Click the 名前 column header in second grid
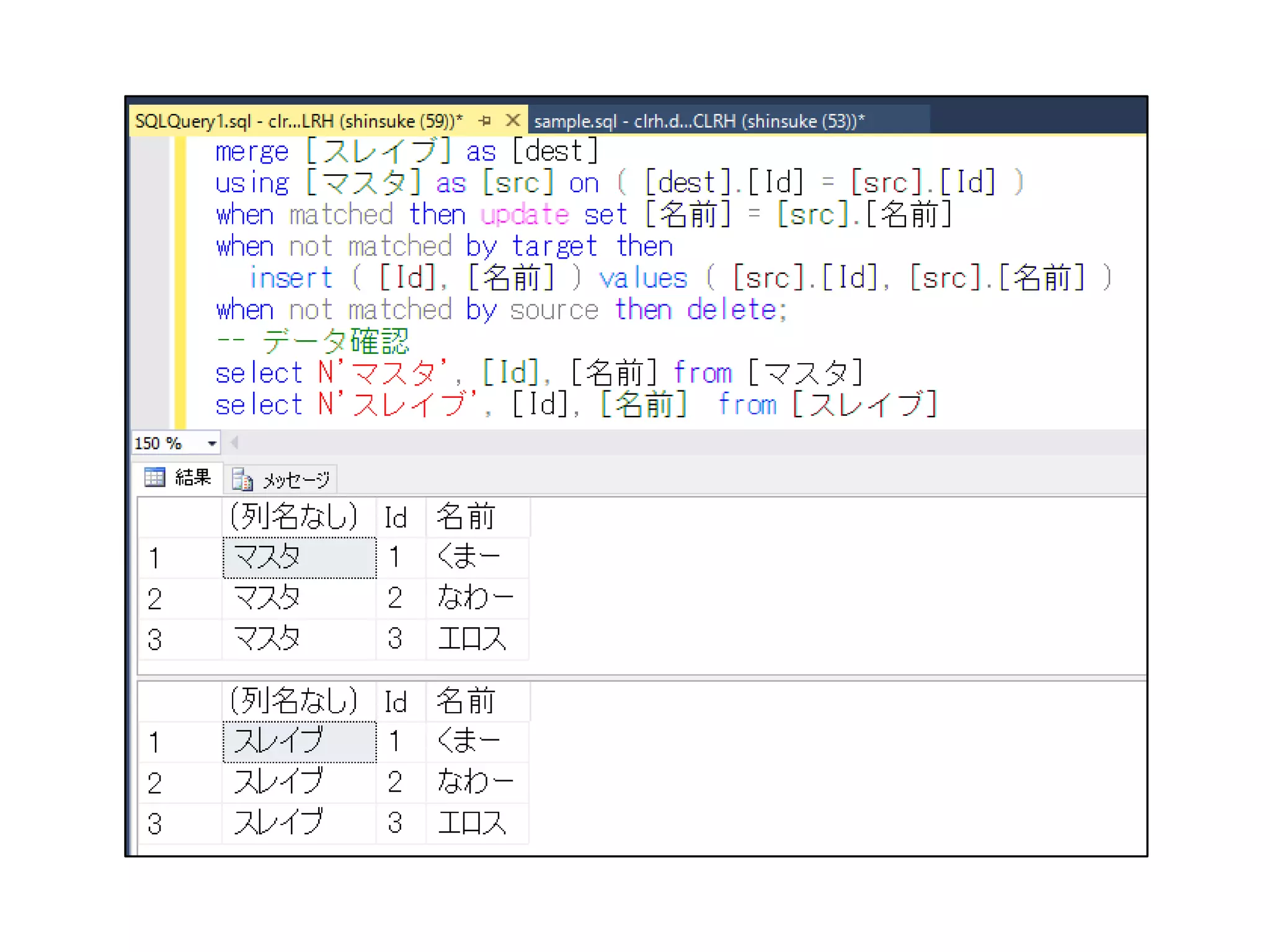The width and height of the screenshot is (1270, 952). point(466,702)
